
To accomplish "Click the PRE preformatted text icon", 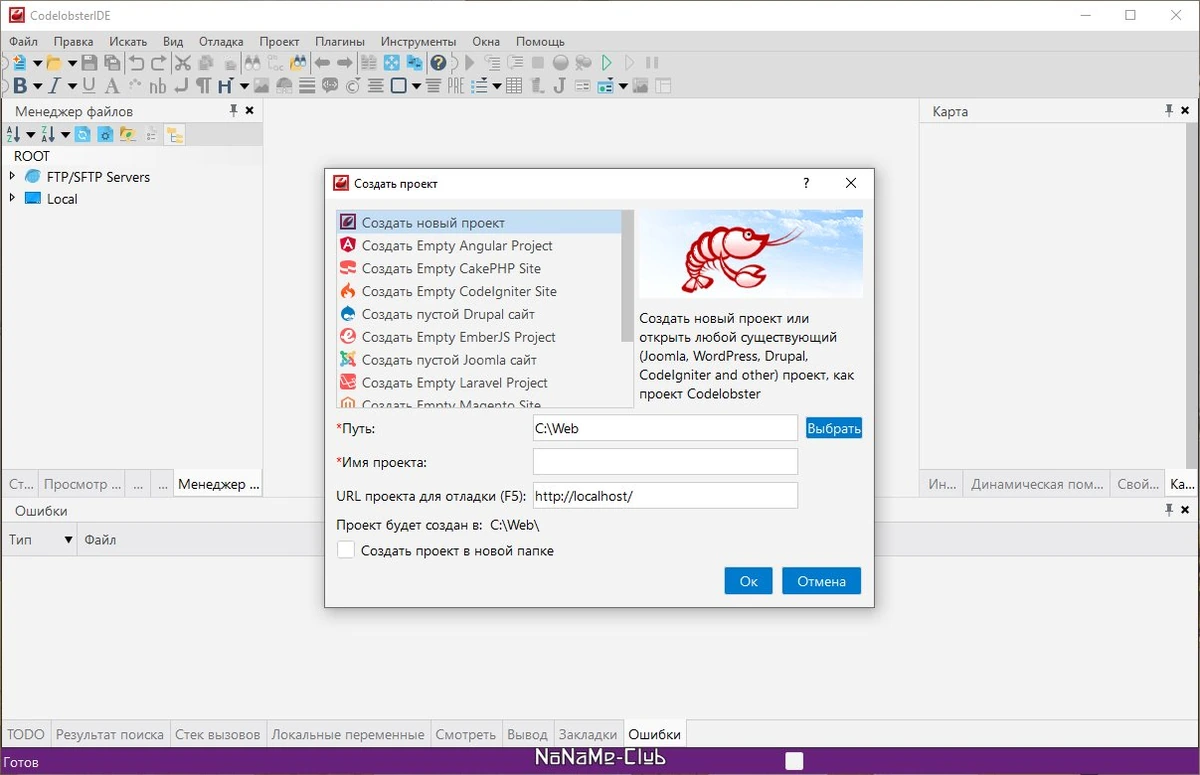I will (456, 86).
